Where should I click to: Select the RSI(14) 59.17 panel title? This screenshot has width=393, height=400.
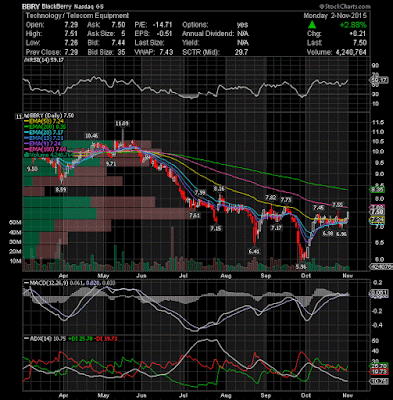tap(44, 60)
